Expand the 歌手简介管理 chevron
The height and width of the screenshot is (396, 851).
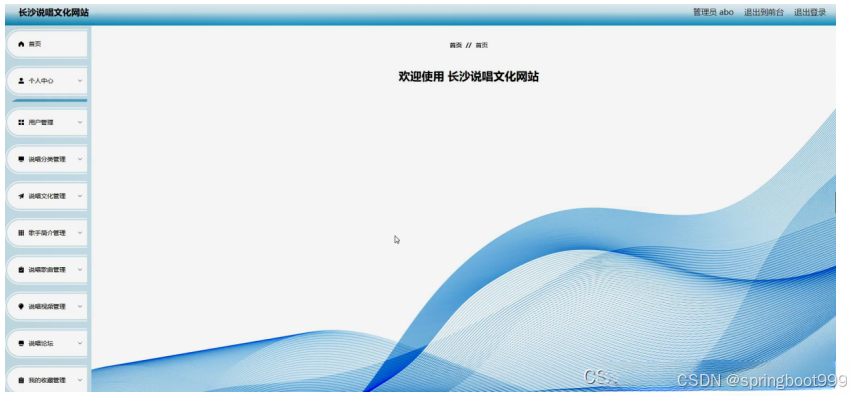pyautogui.click(x=80, y=233)
